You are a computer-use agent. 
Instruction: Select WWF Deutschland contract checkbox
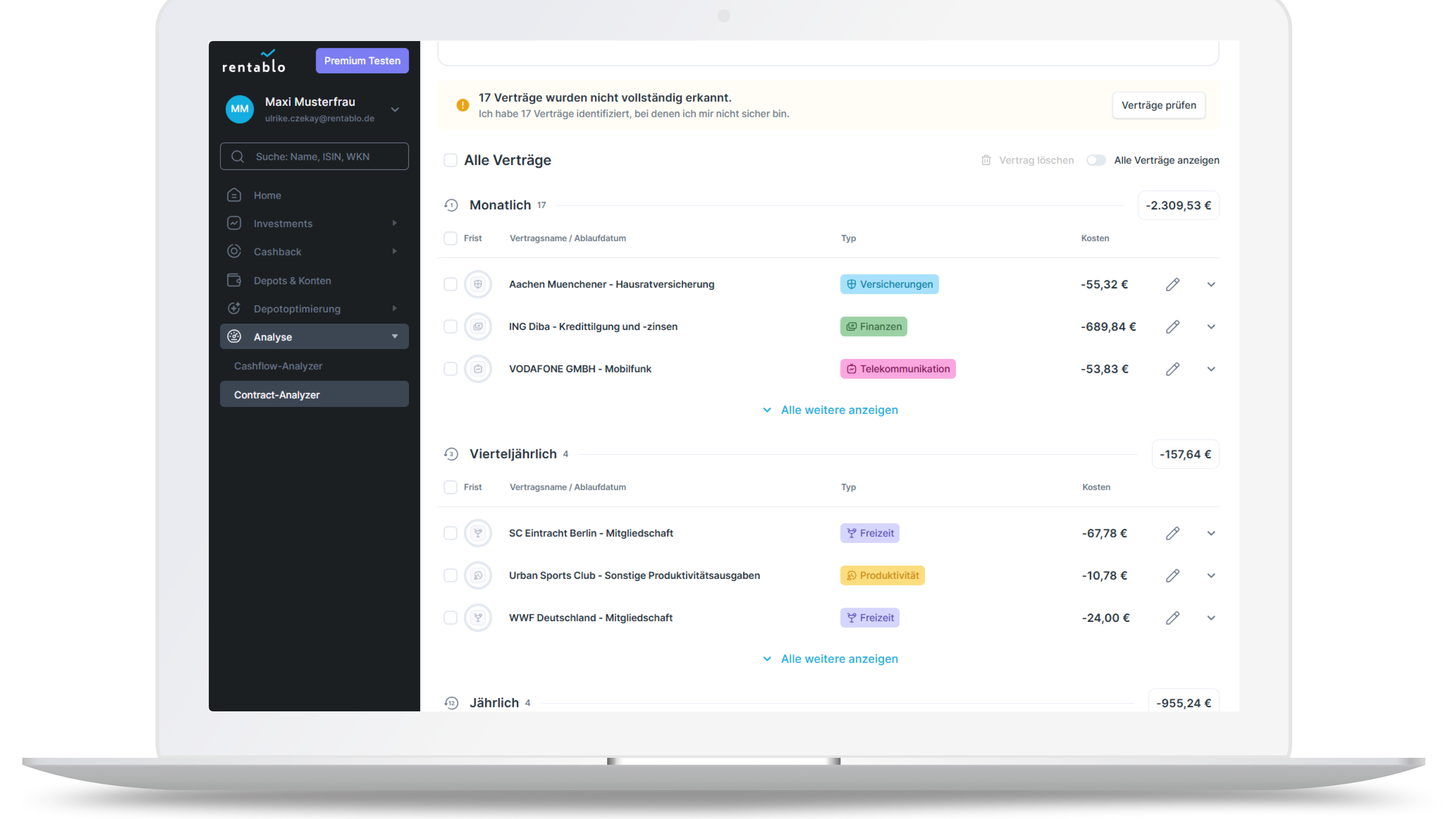[x=451, y=618]
